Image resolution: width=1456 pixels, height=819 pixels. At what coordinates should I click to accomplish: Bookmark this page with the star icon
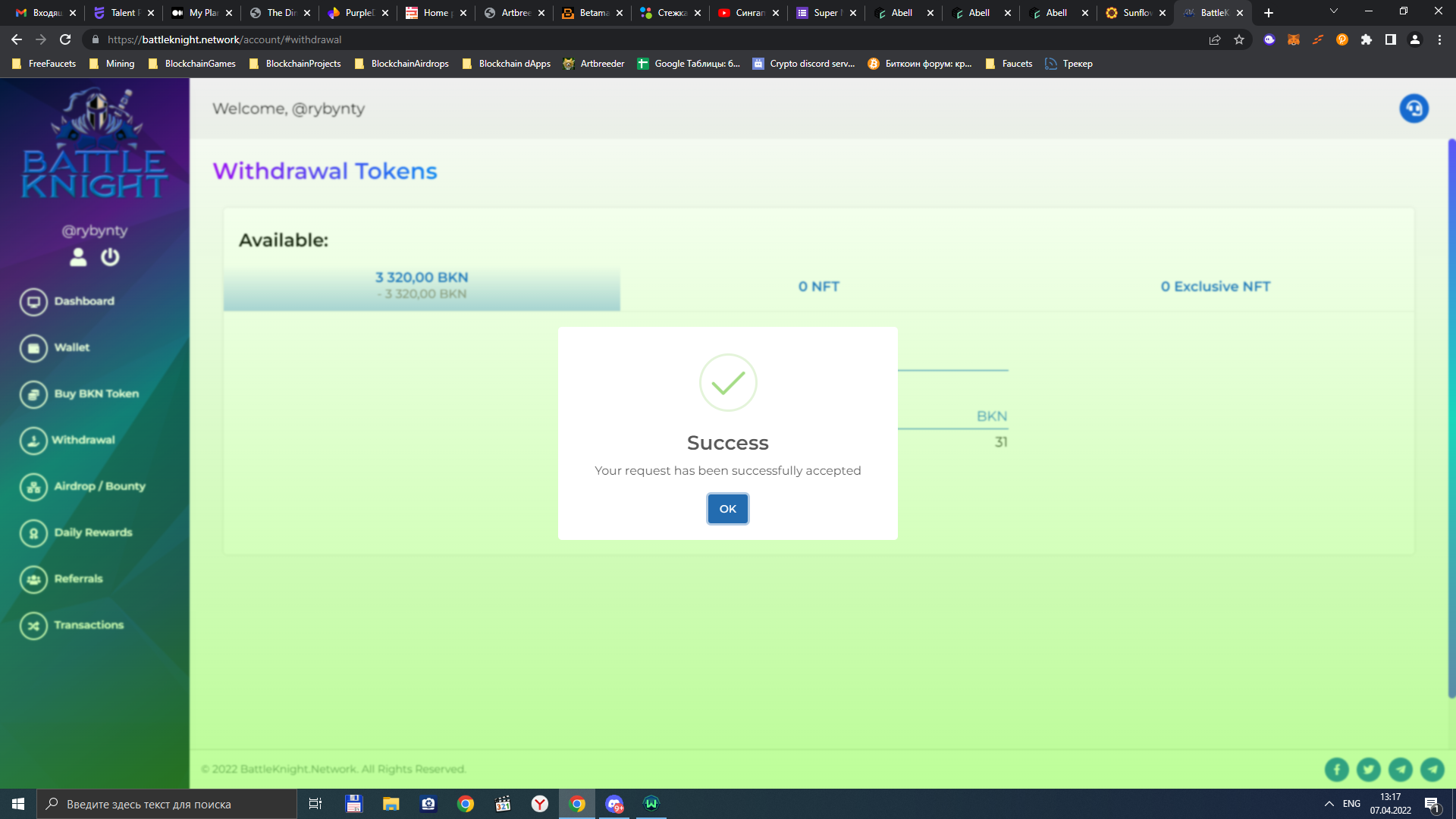1239,39
